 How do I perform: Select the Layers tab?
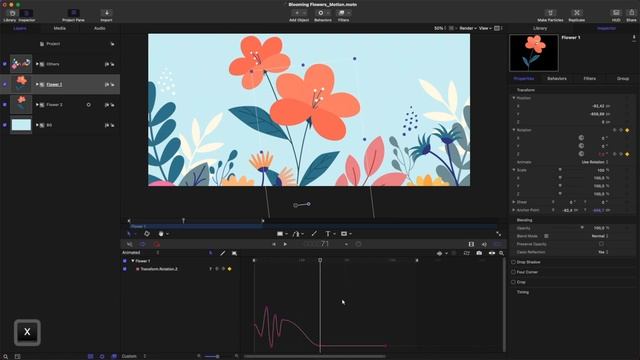pos(20,28)
